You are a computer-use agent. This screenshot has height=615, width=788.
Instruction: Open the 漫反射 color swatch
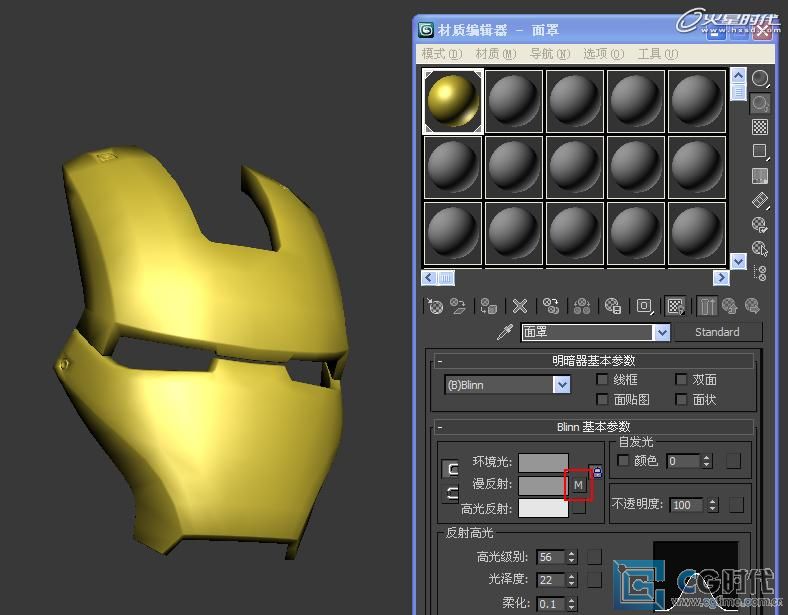(x=542, y=485)
